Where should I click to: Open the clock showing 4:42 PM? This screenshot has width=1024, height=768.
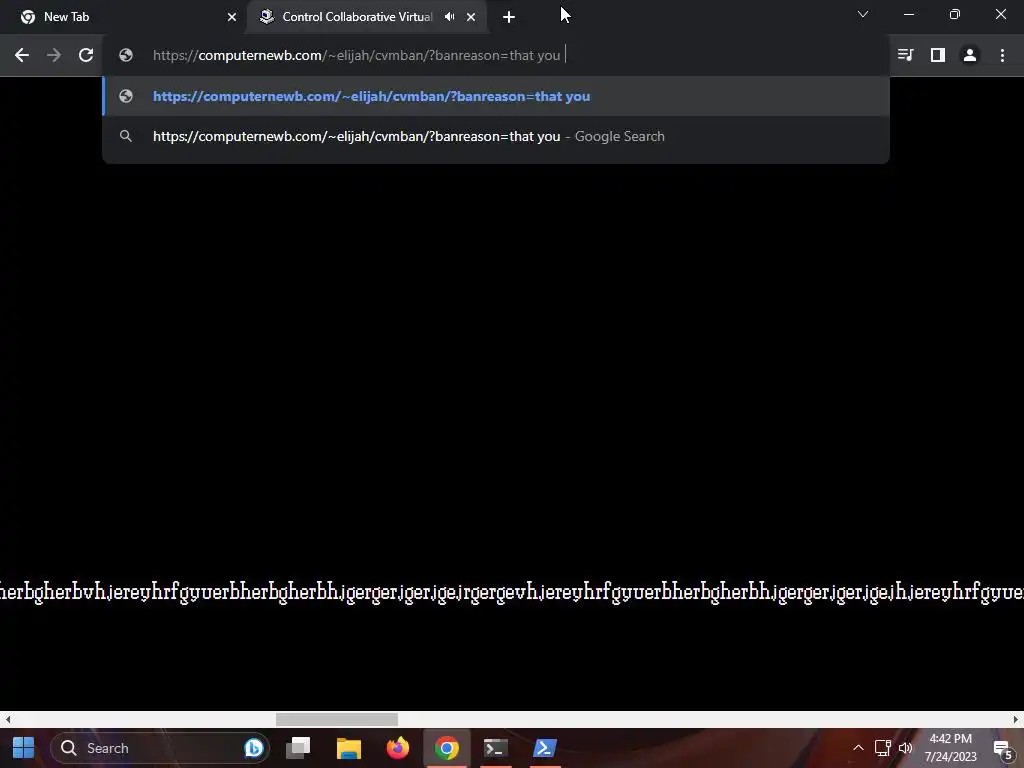point(950,748)
